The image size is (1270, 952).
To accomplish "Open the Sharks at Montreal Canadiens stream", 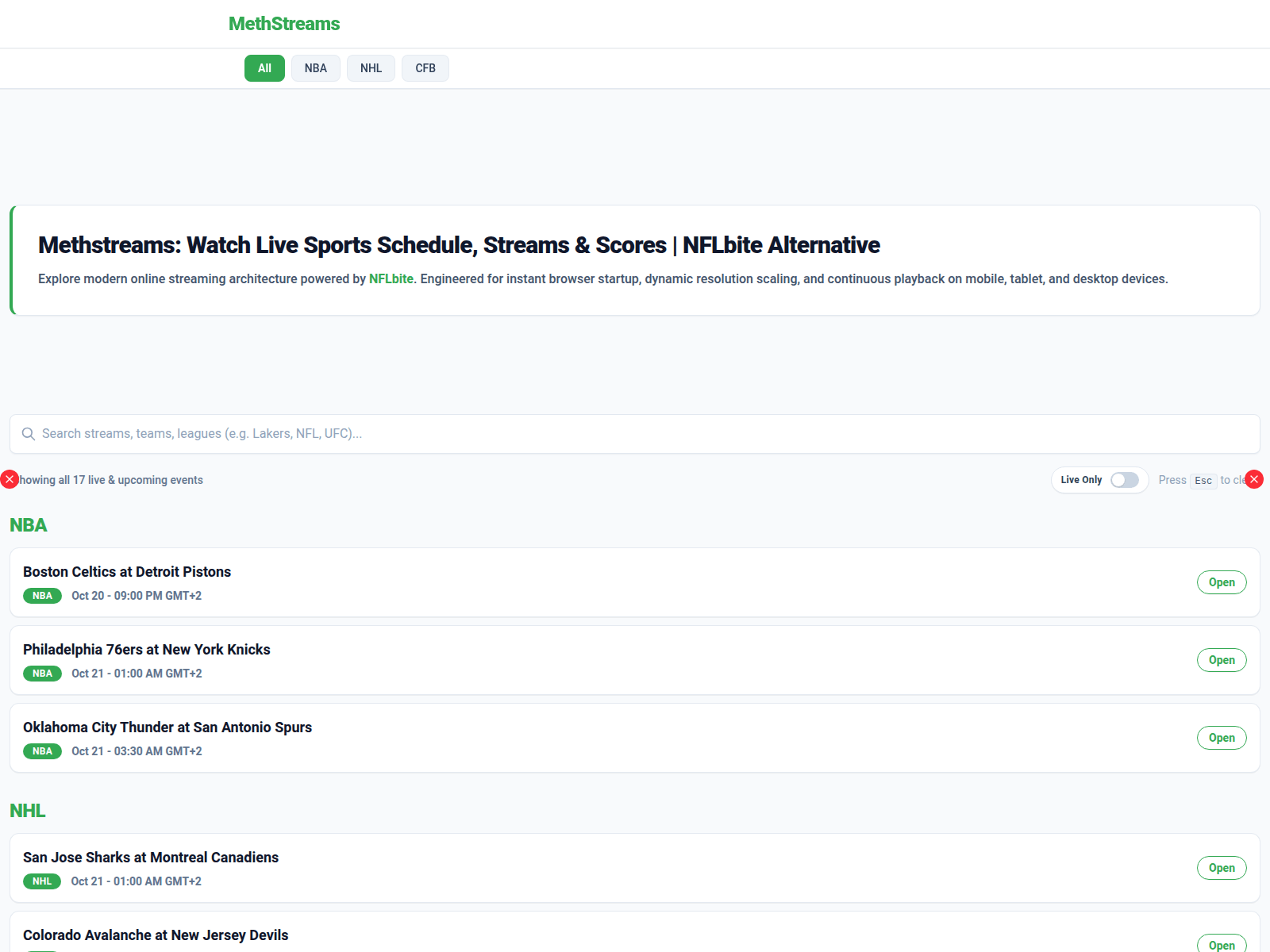I will pos(1222,868).
